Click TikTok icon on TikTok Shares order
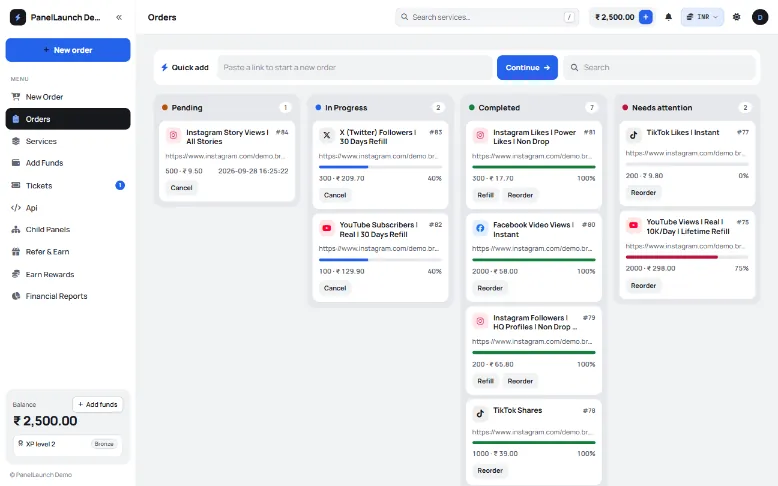Screen dimensions: 778x486 pyautogui.click(x=480, y=414)
